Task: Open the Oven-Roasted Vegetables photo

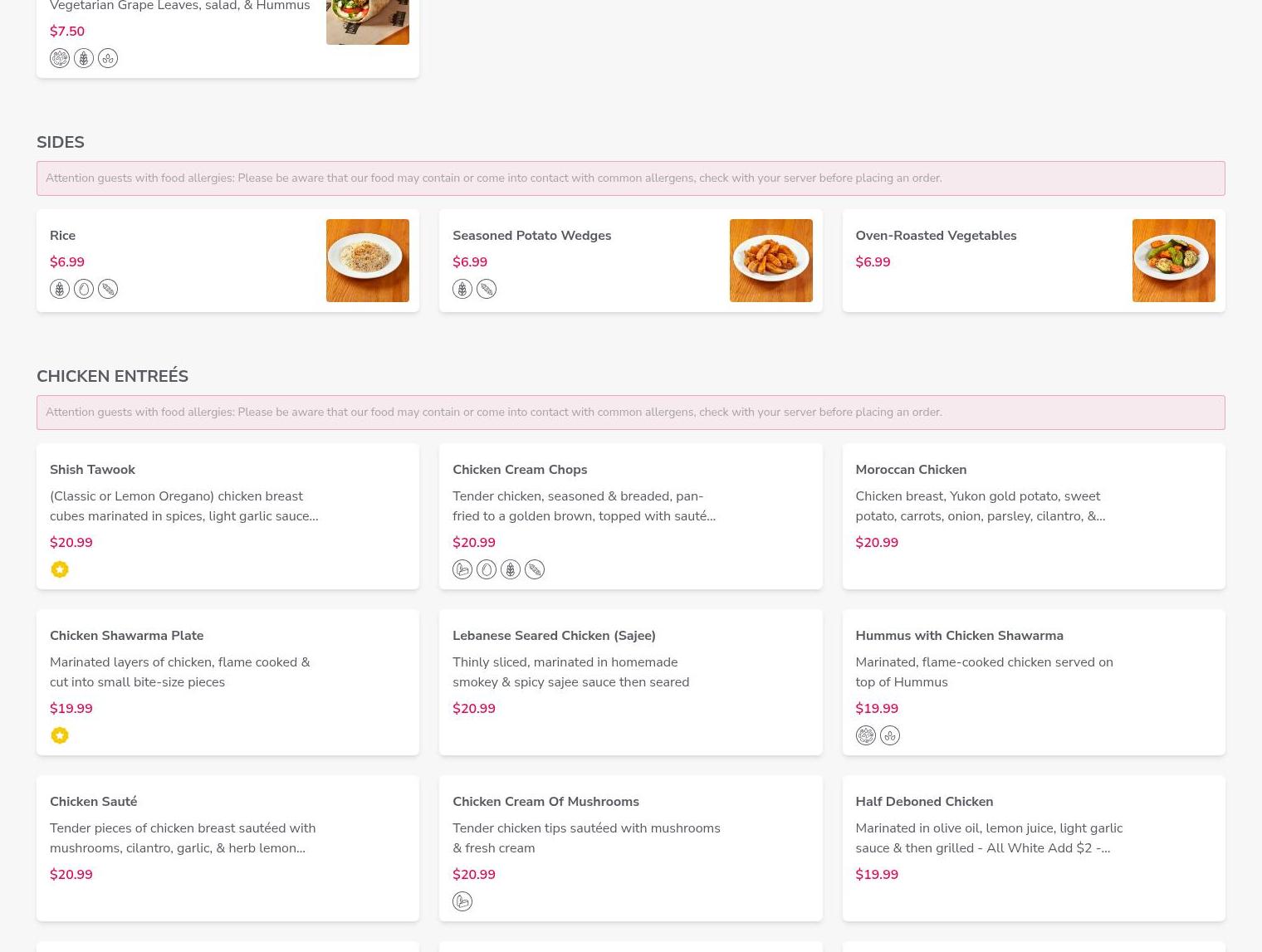Action: (x=1173, y=261)
